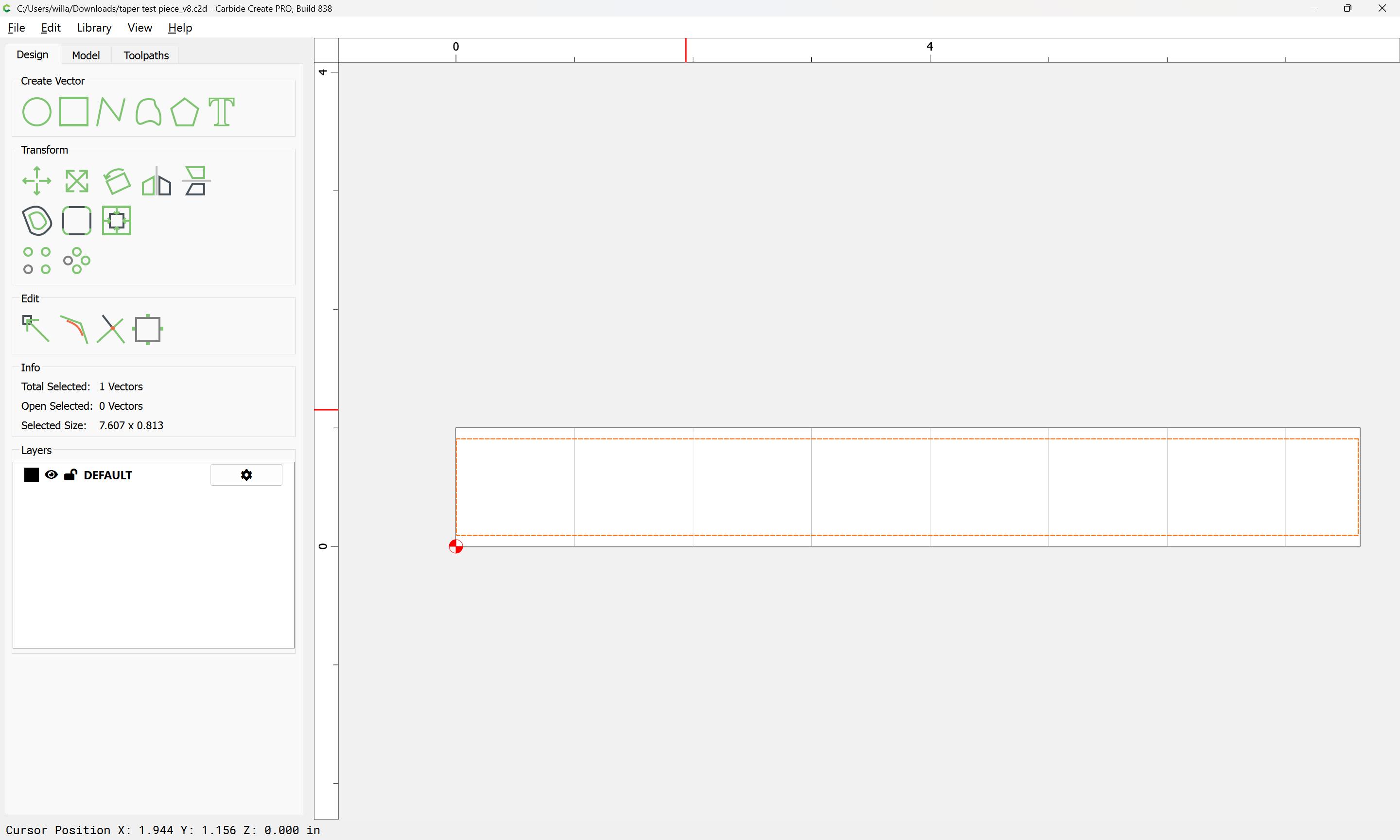Toggle visibility of DEFAULT layer
This screenshot has height=840, width=1400.
click(x=51, y=475)
